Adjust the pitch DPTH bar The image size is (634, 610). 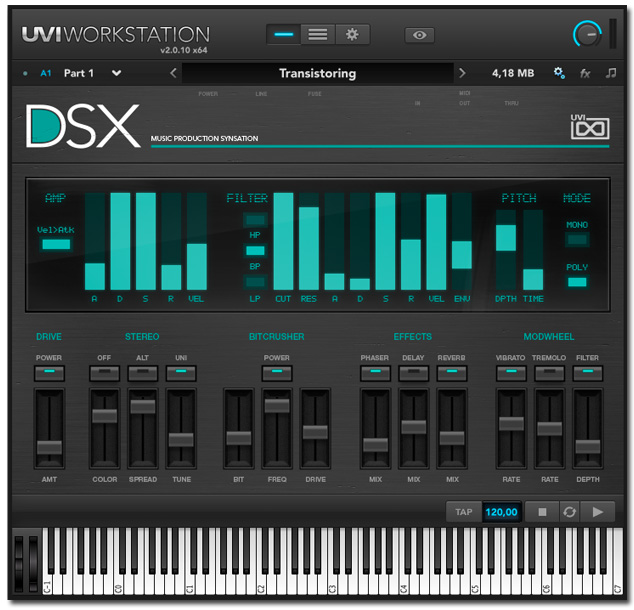tap(505, 250)
